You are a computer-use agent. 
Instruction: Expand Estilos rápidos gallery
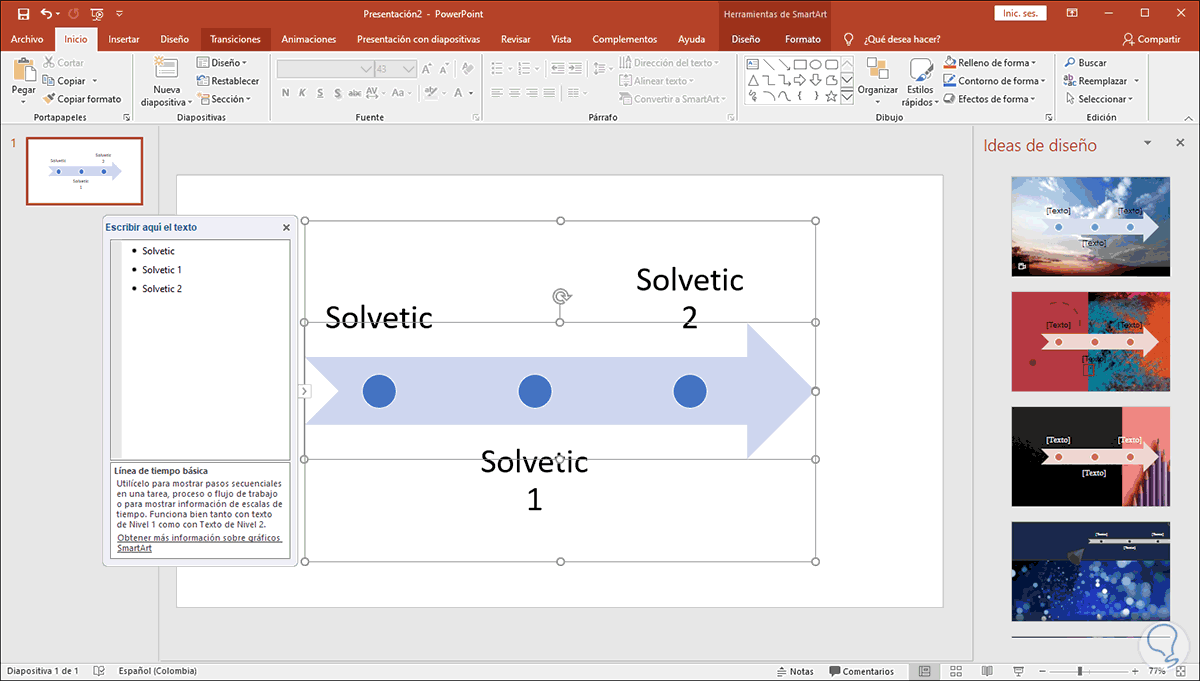pos(920,81)
